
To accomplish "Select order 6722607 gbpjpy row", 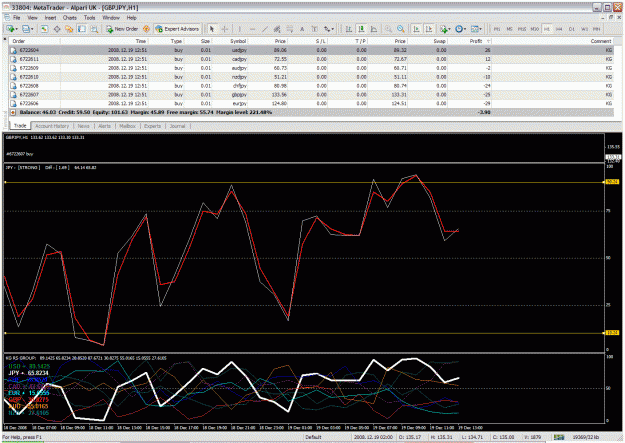I will tap(311, 95).
